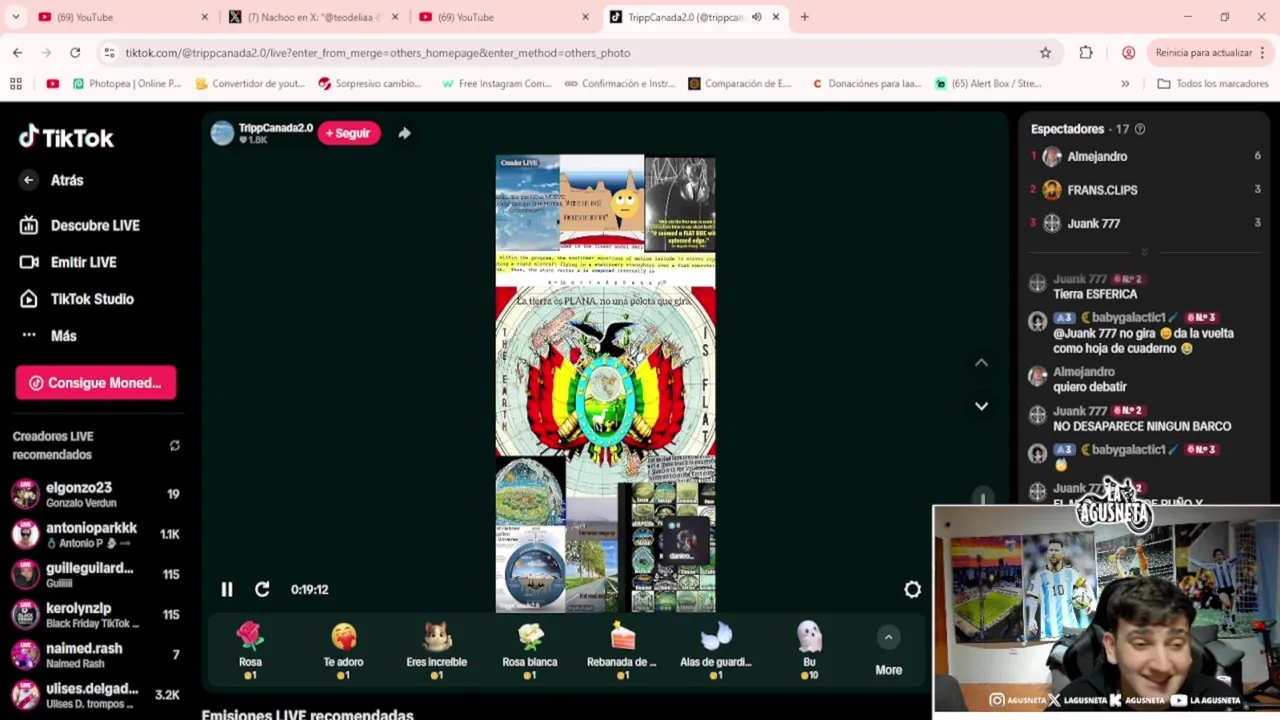The height and width of the screenshot is (720, 1280).
Task: Open live player settings gear
Action: (912, 590)
